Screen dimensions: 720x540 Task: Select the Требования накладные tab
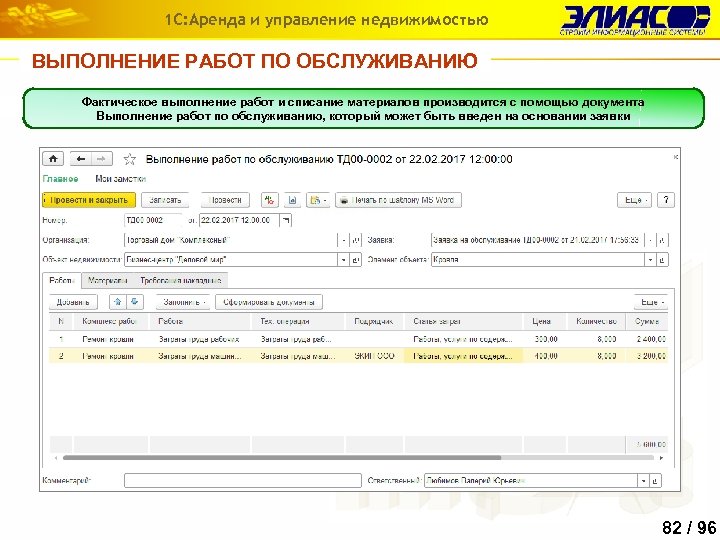180,281
